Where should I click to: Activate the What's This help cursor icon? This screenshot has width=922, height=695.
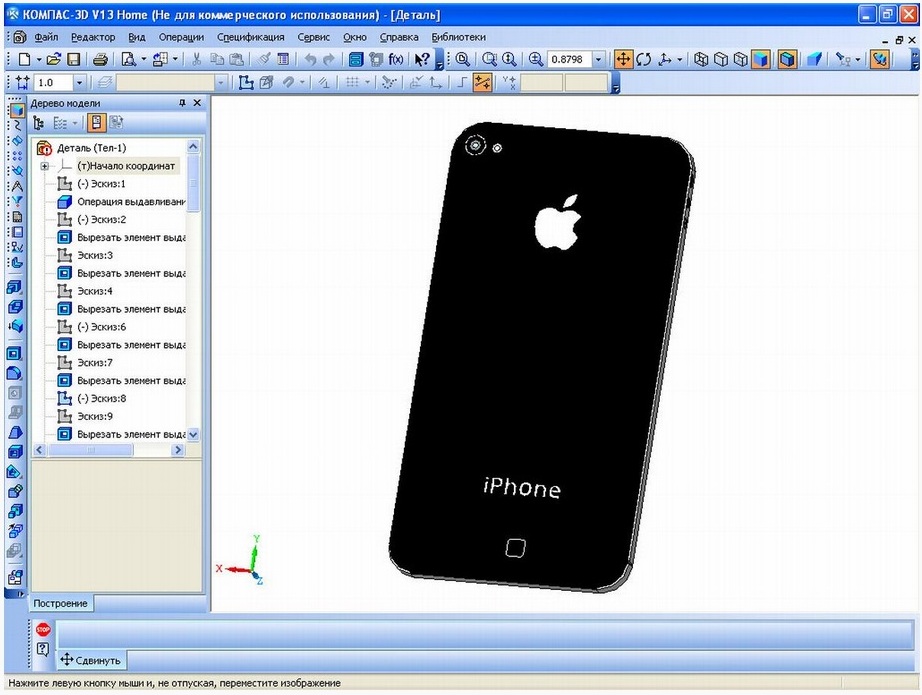422,59
